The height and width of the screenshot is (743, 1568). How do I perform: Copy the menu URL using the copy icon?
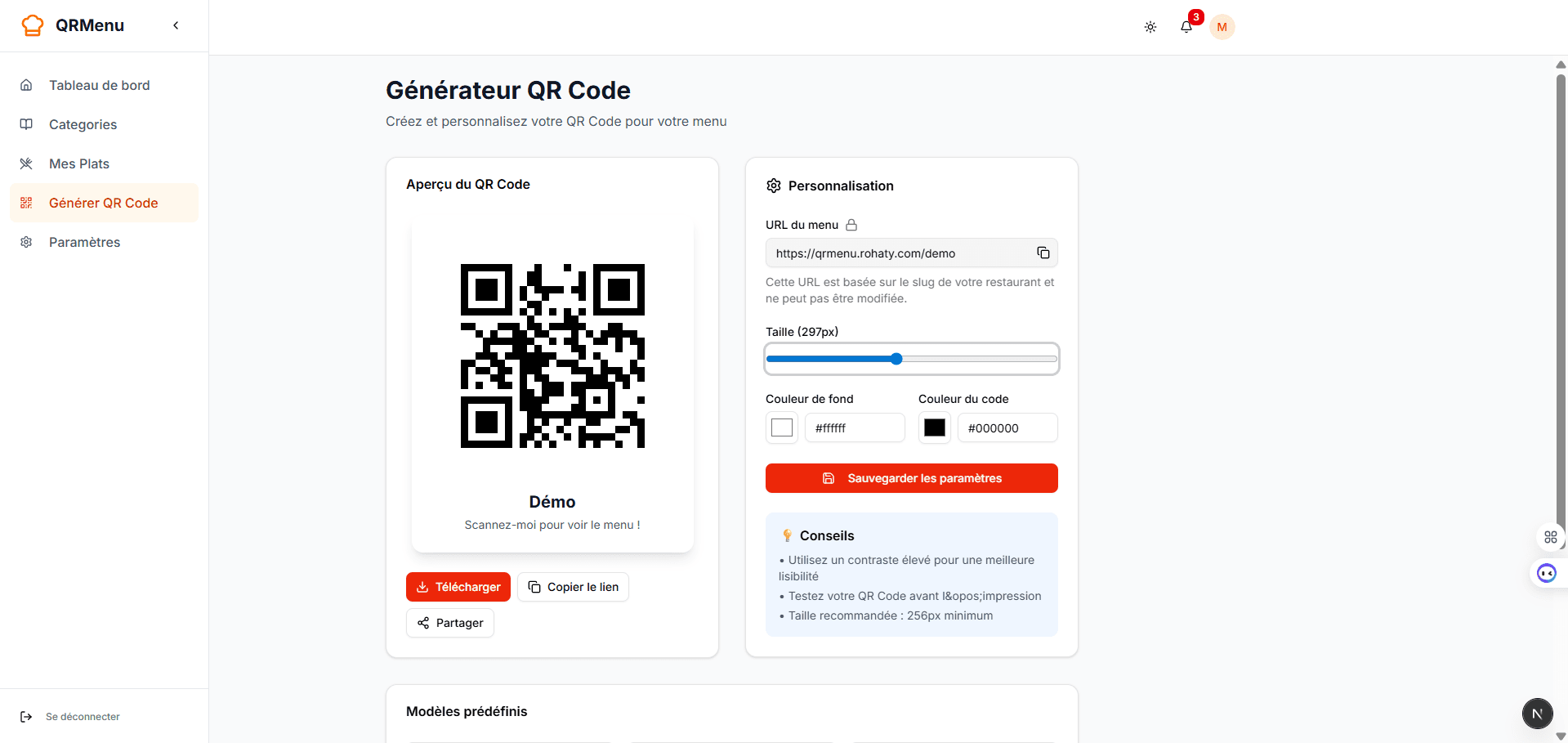coord(1043,253)
